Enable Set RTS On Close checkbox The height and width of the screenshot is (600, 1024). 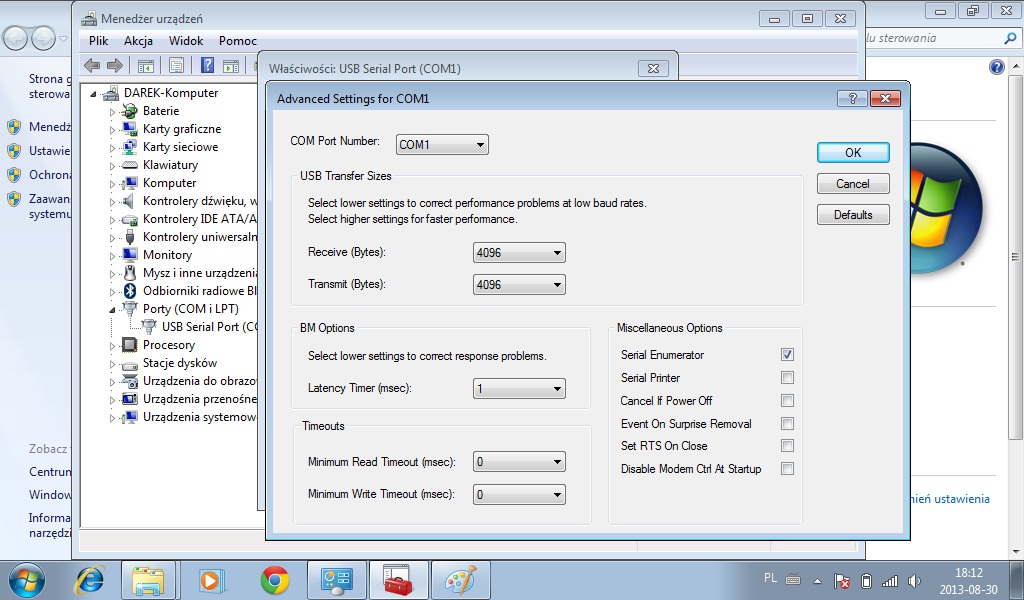pyautogui.click(x=787, y=445)
